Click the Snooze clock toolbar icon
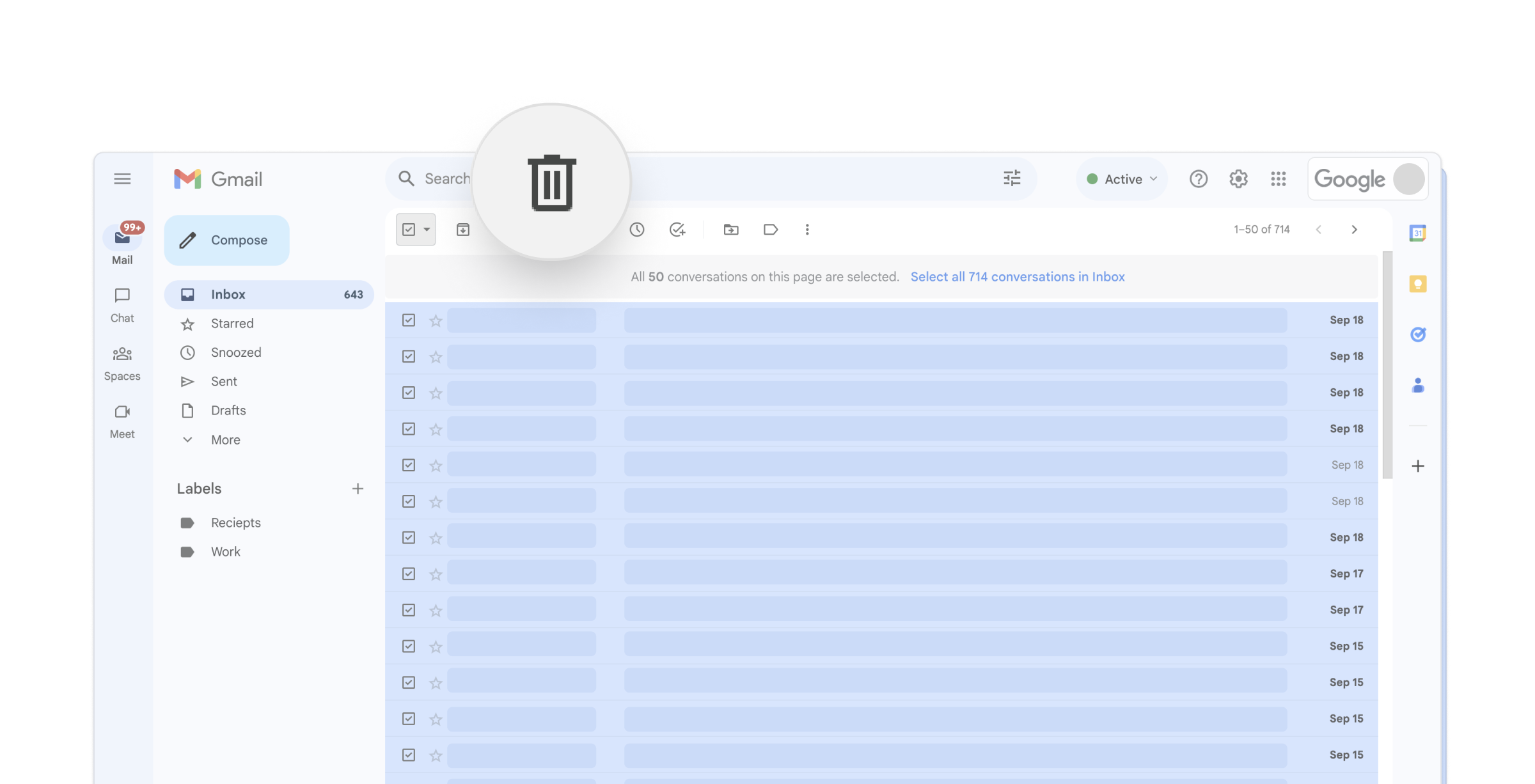Viewport: 1535px width, 784px height. [x=636, y=230]
